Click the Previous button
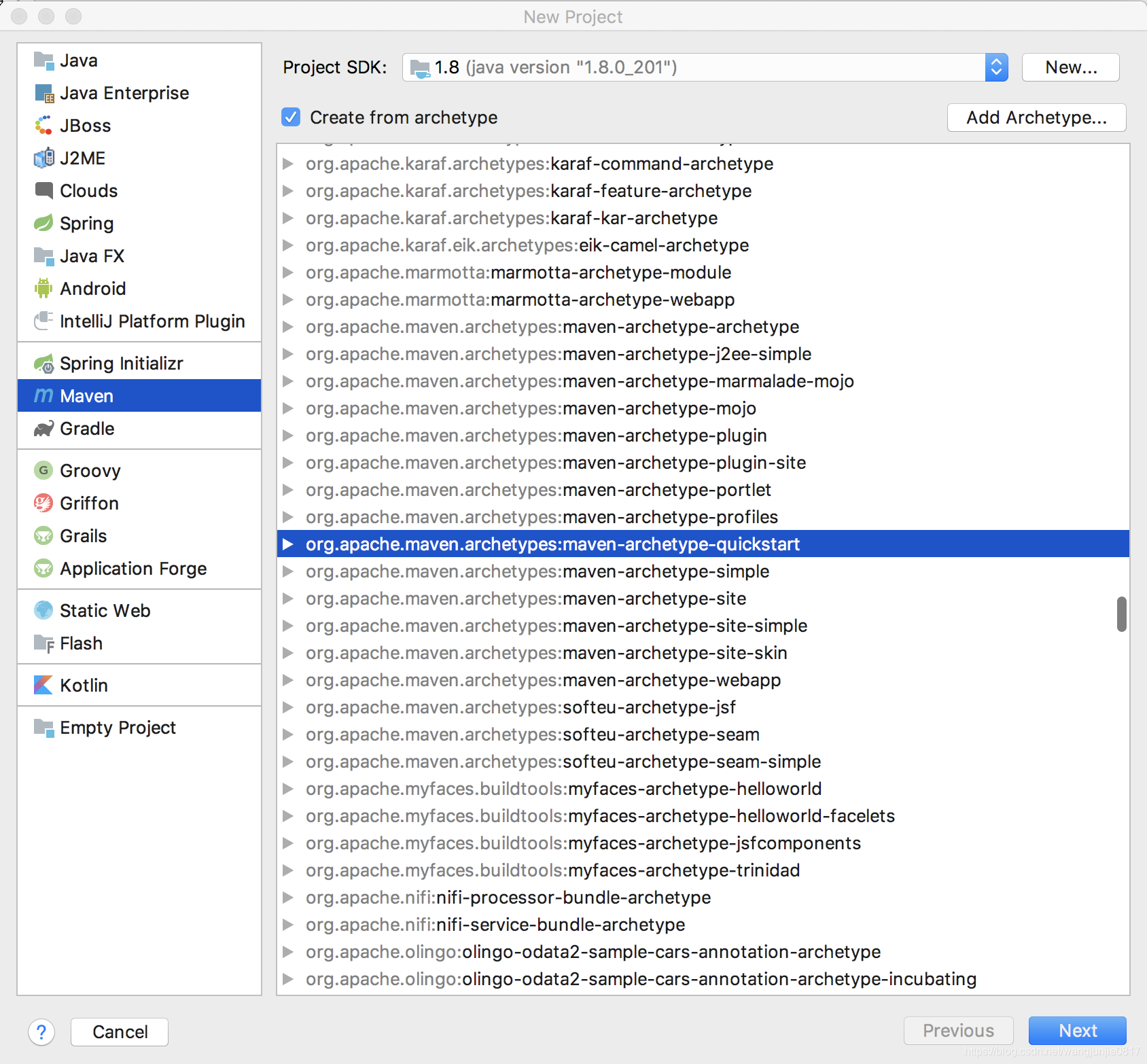The width and height of the screenshot is (1147, 1064). pyautogui.click(x=958, y=1031)
